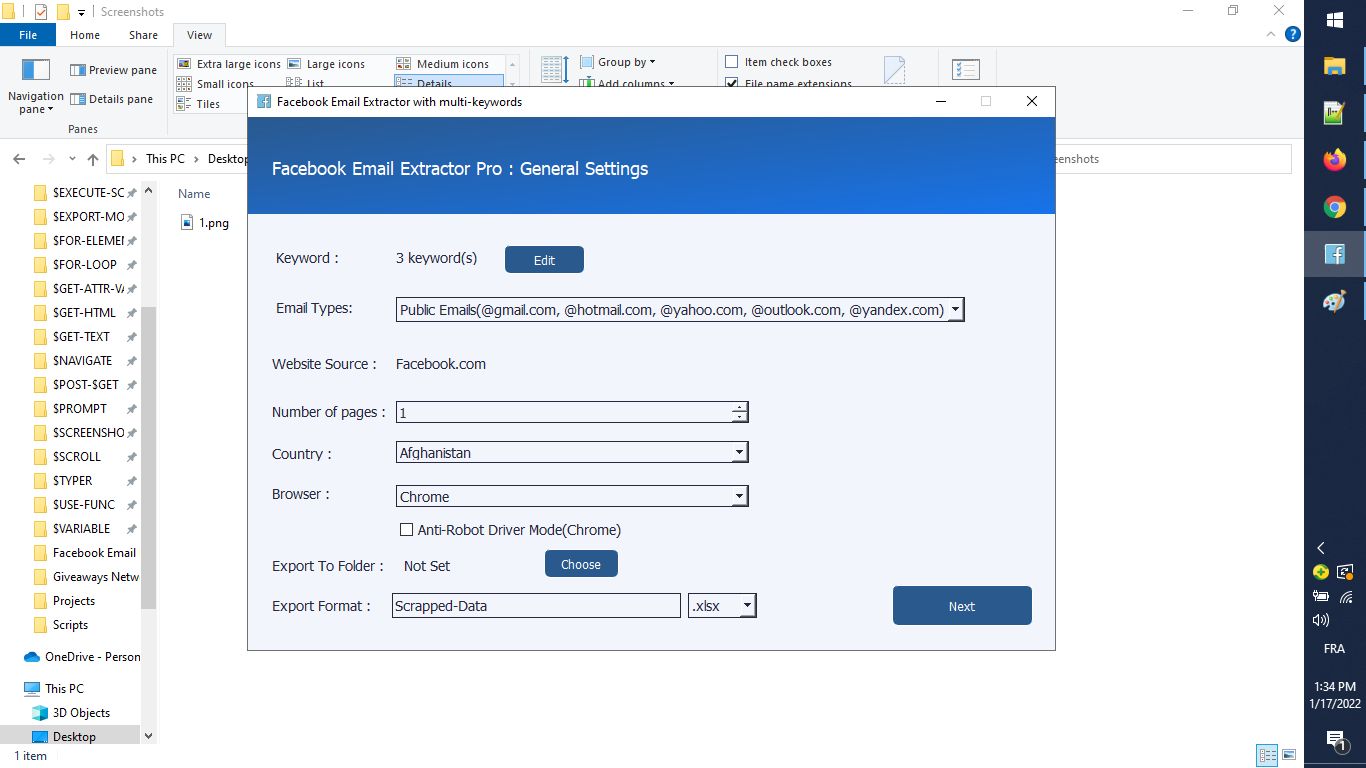Toggle File name extensions checkbox
Viewport: 1366px width, 768px height.
coord(788,84)
